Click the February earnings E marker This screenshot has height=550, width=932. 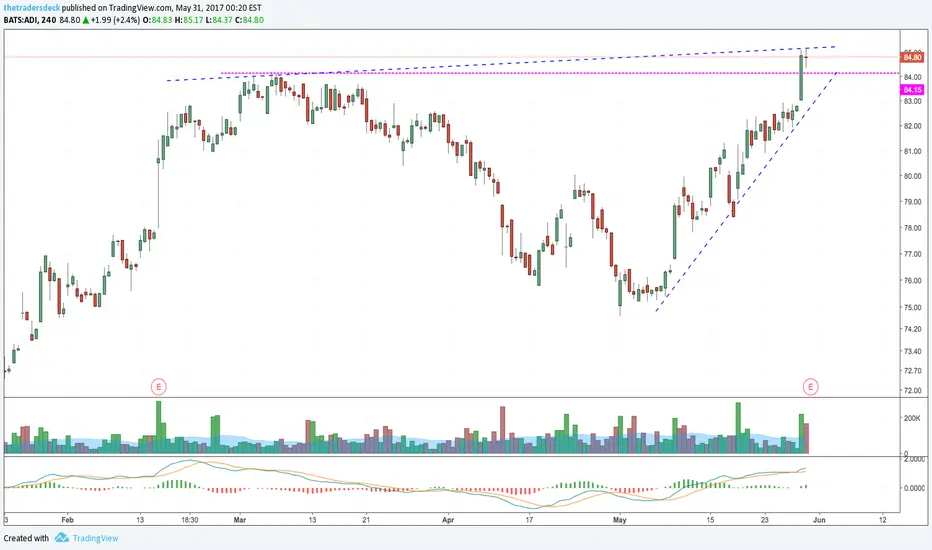tap(158, 387)
